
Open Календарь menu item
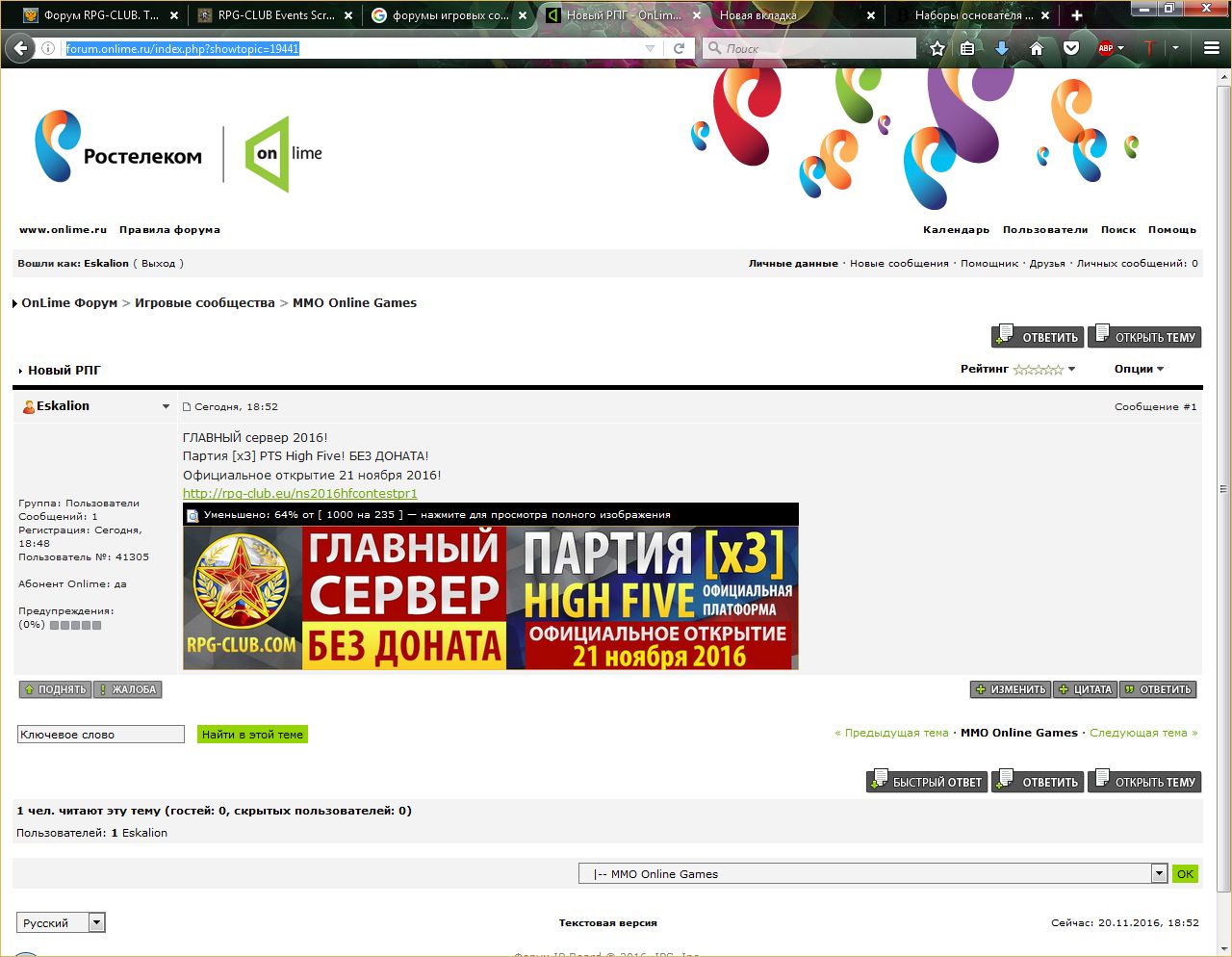tap(956, 229)
